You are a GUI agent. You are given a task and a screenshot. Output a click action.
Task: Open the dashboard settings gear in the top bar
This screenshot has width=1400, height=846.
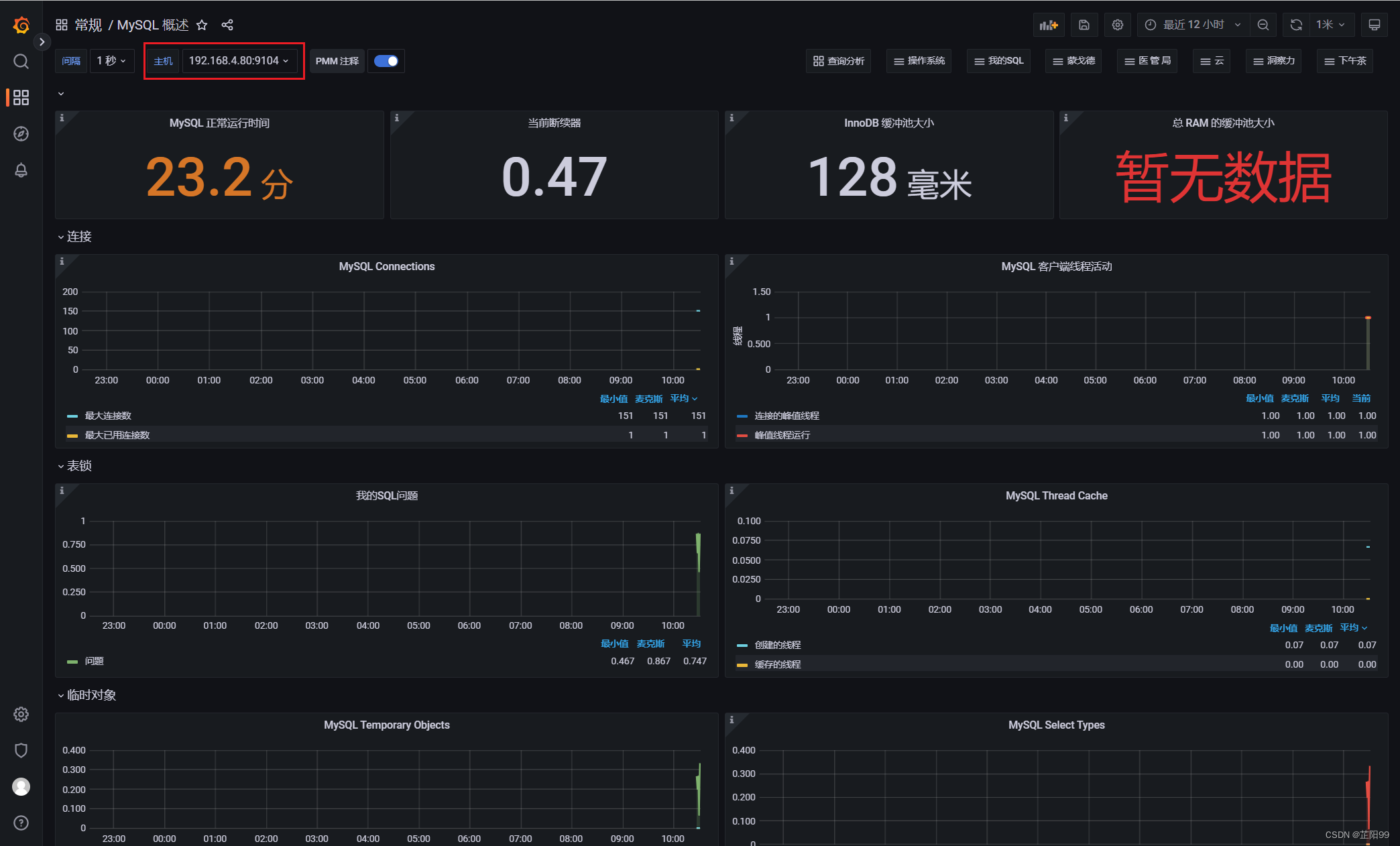(1118, 25)
